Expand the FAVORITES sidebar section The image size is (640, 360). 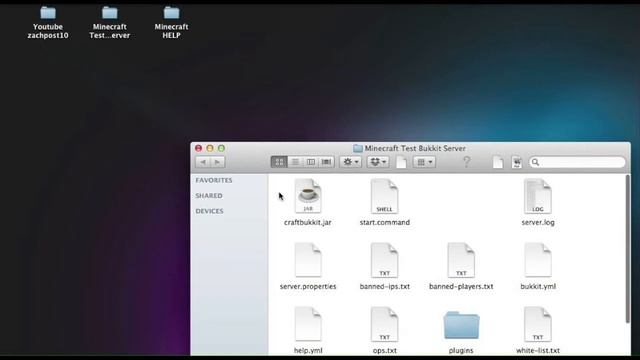pos(213,180)
